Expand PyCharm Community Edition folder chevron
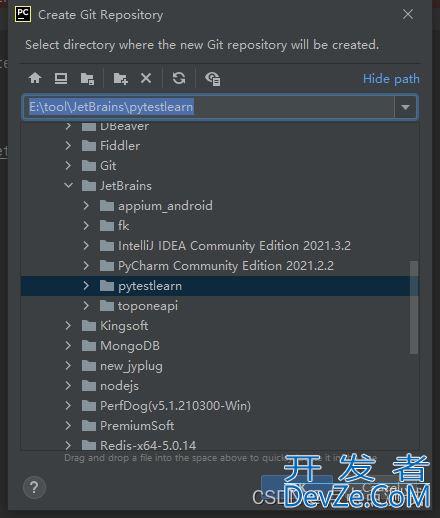 tap(86, 266)
